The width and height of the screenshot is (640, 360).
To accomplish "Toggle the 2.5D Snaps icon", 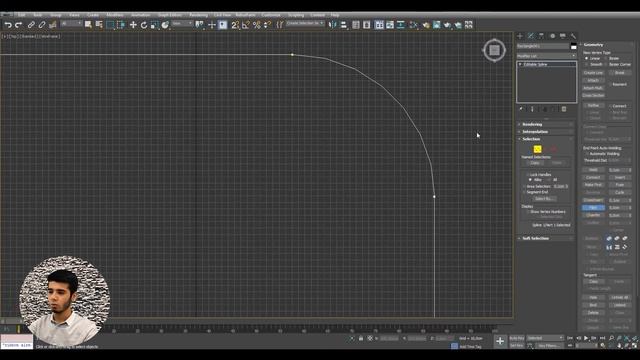I will click(235, 25).
